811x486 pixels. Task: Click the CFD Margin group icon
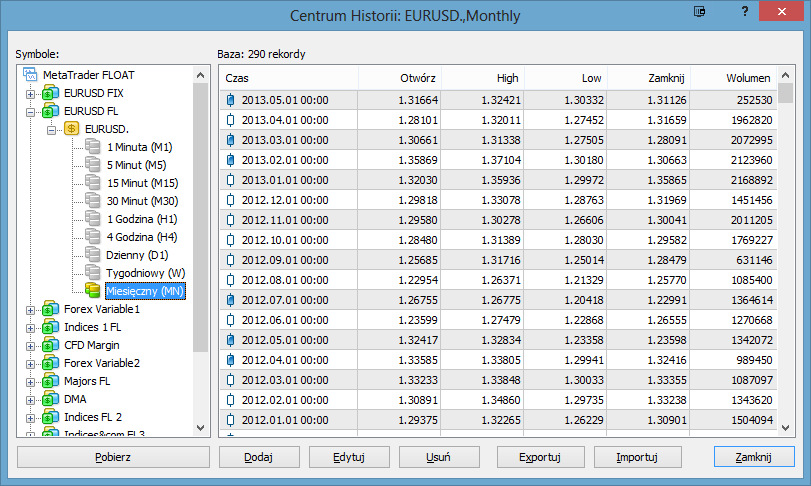click(50, 345)
